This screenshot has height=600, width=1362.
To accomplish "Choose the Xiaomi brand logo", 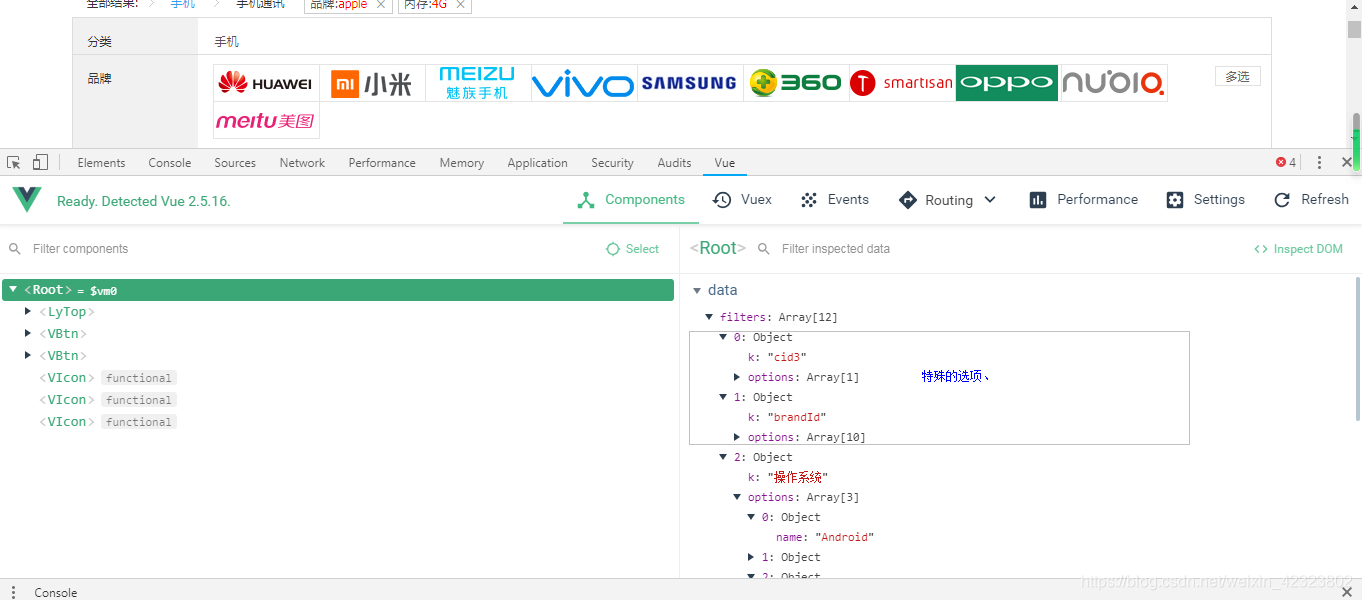I will 372,83.
